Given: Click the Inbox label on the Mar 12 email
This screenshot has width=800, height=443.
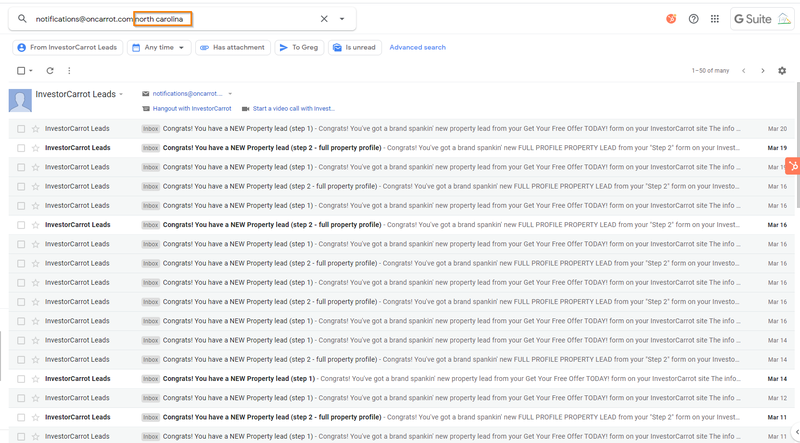Looking at the screenshot, I should 151,398.
